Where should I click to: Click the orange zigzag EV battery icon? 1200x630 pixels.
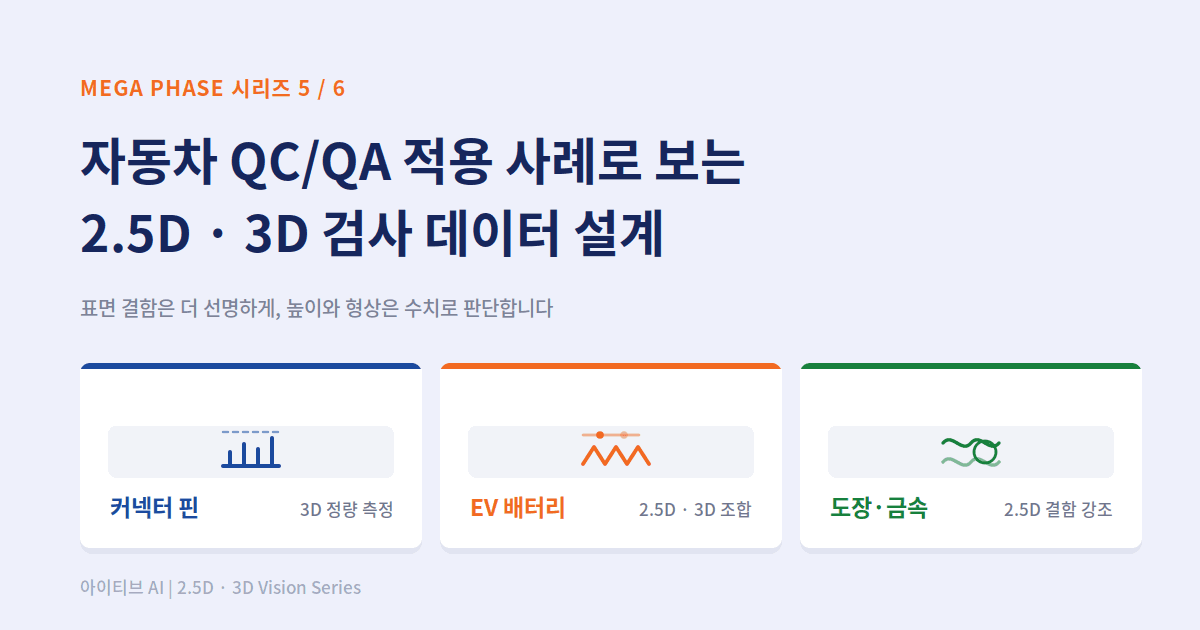[x=616, y=449]
